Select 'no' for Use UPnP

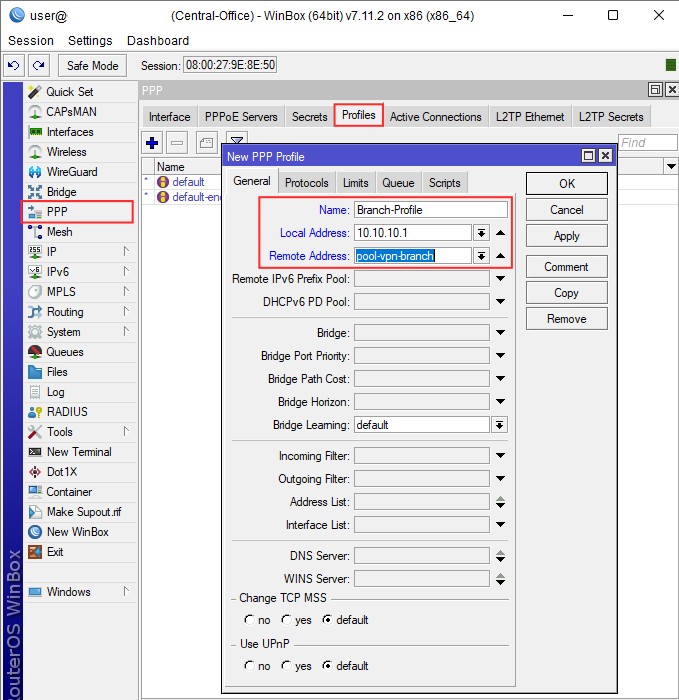pos(249,666)
